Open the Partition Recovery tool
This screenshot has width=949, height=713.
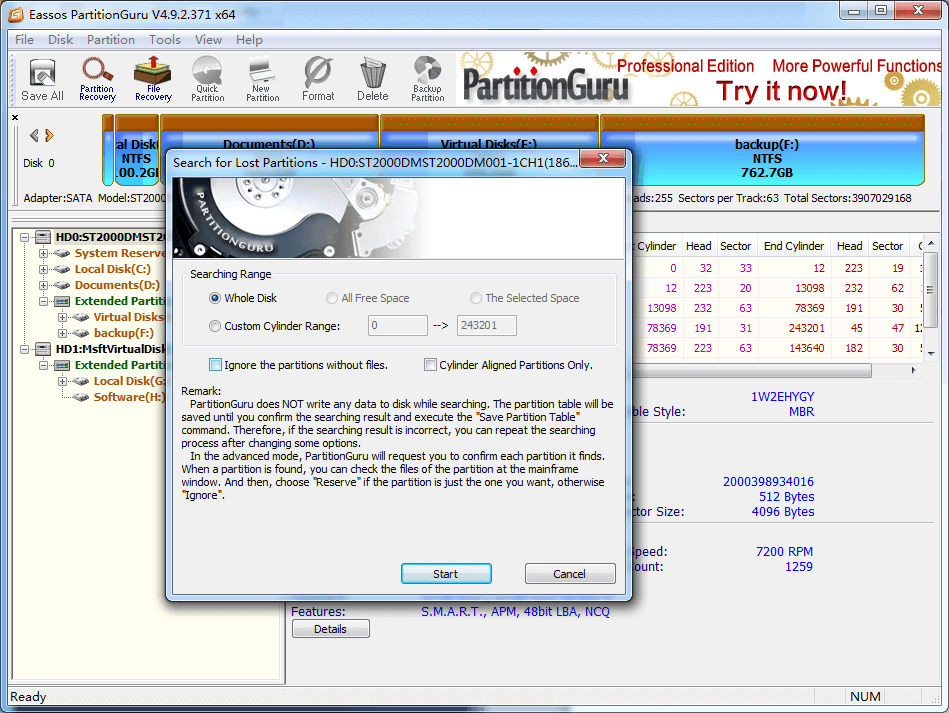tap(97, 79)
